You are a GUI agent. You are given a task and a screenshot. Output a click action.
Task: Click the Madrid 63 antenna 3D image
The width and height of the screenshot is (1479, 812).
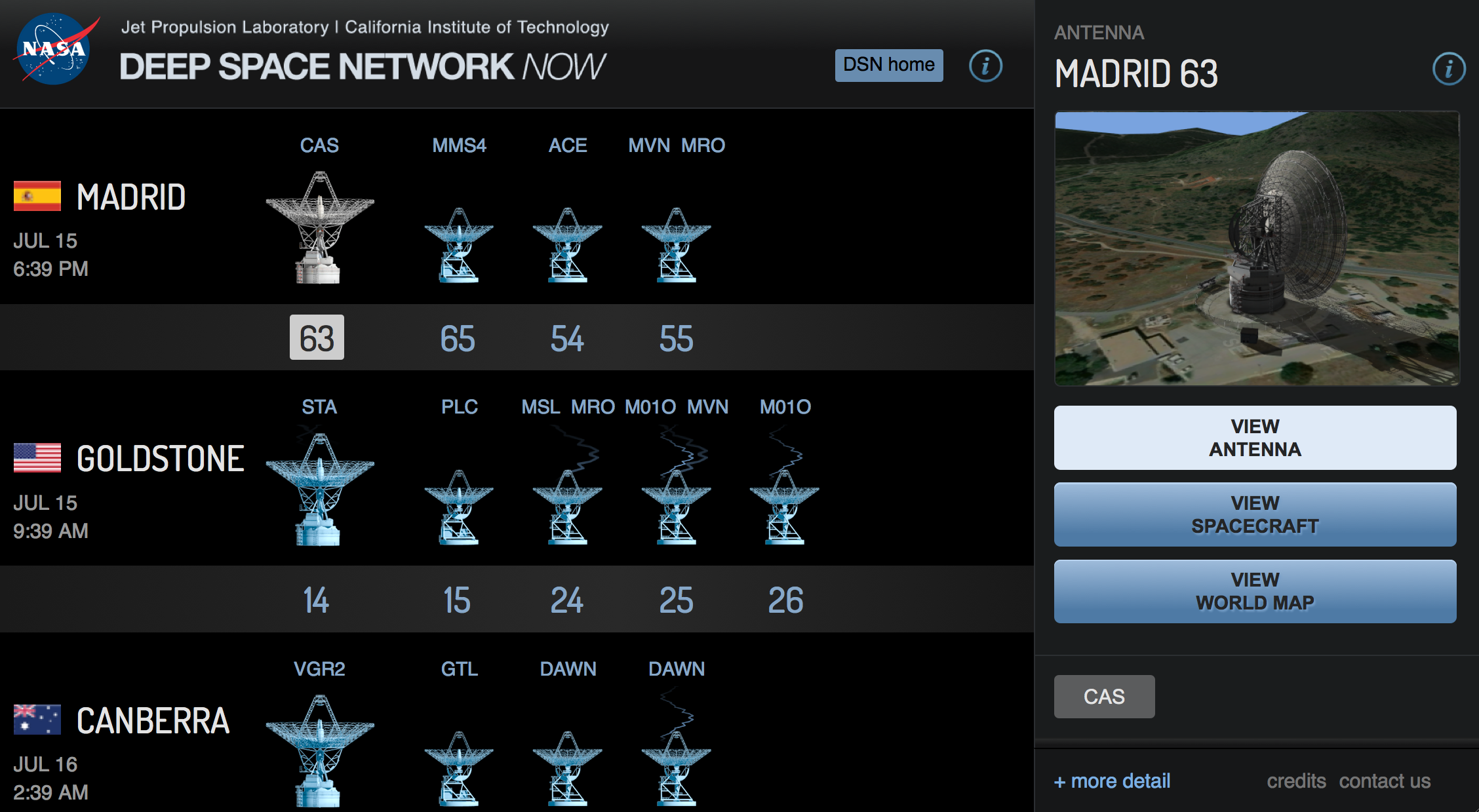1257,248
